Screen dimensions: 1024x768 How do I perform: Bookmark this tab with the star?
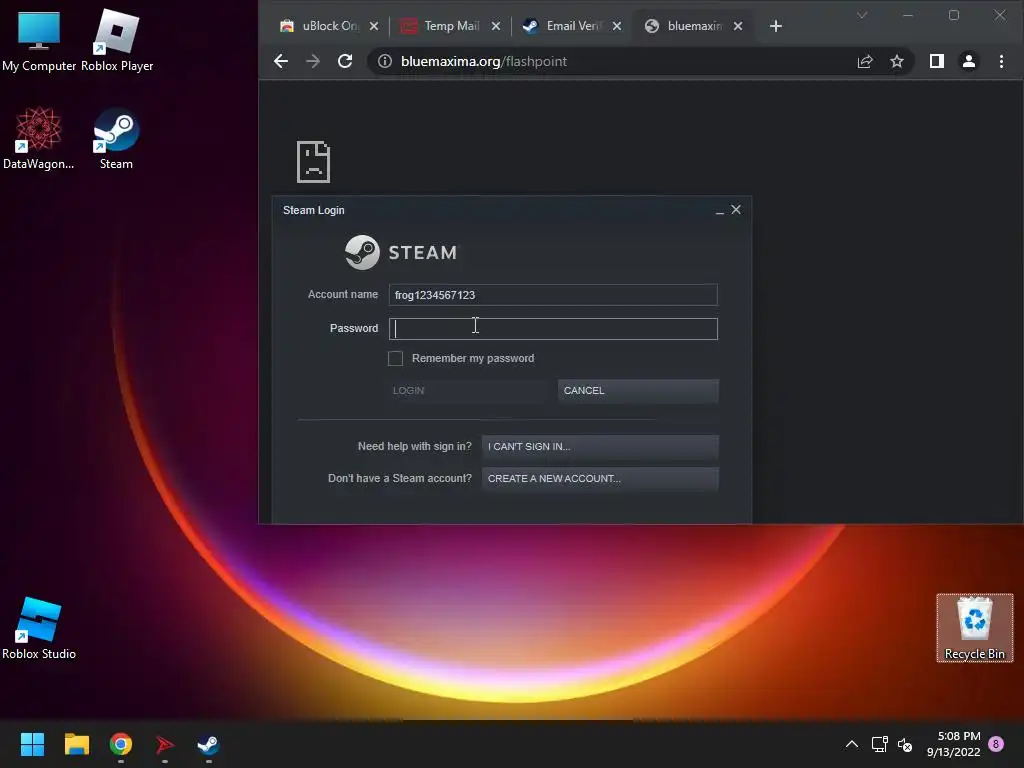(897, 61)
